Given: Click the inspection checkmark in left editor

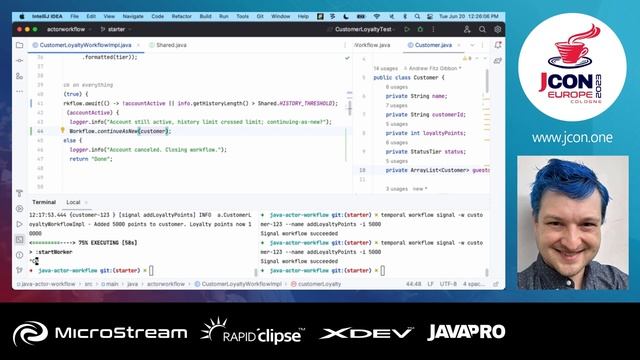Looking at the screenshot, I should tap(347, 58).
